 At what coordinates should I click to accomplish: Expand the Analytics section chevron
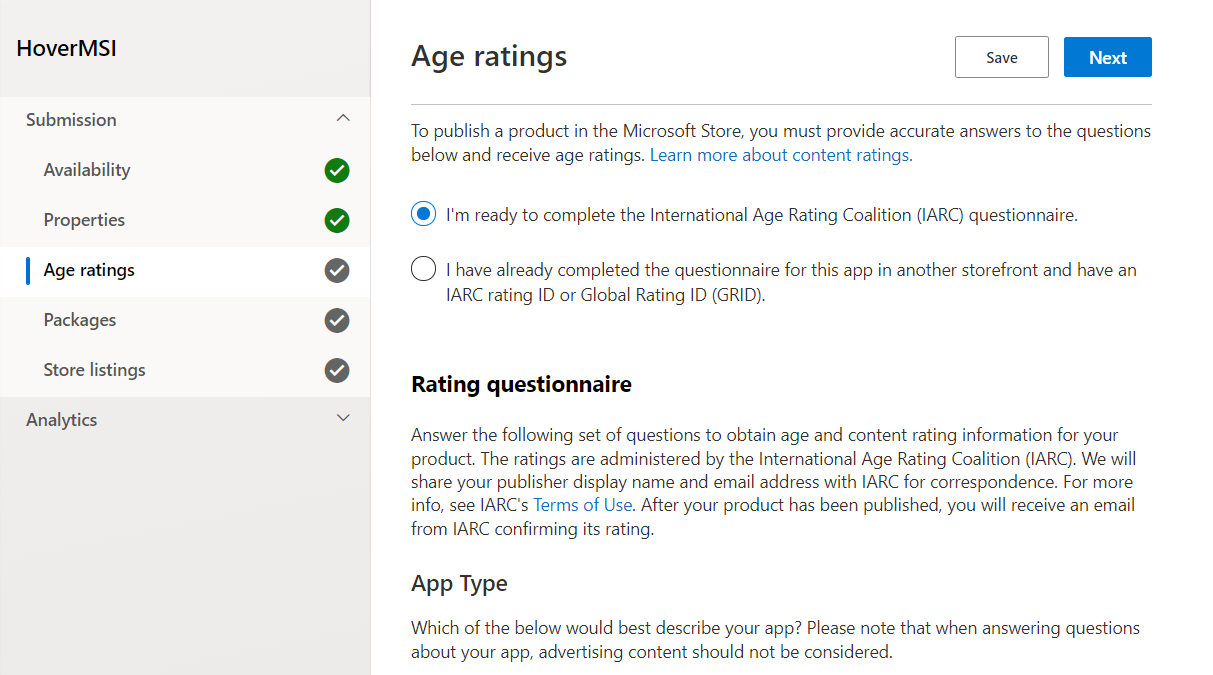tap(343, 418)
